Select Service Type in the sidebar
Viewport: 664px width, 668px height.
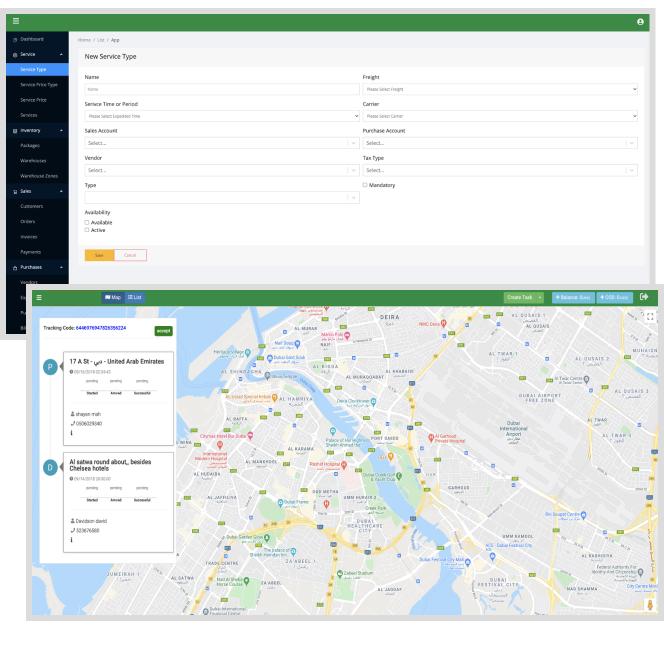[37, 69]
